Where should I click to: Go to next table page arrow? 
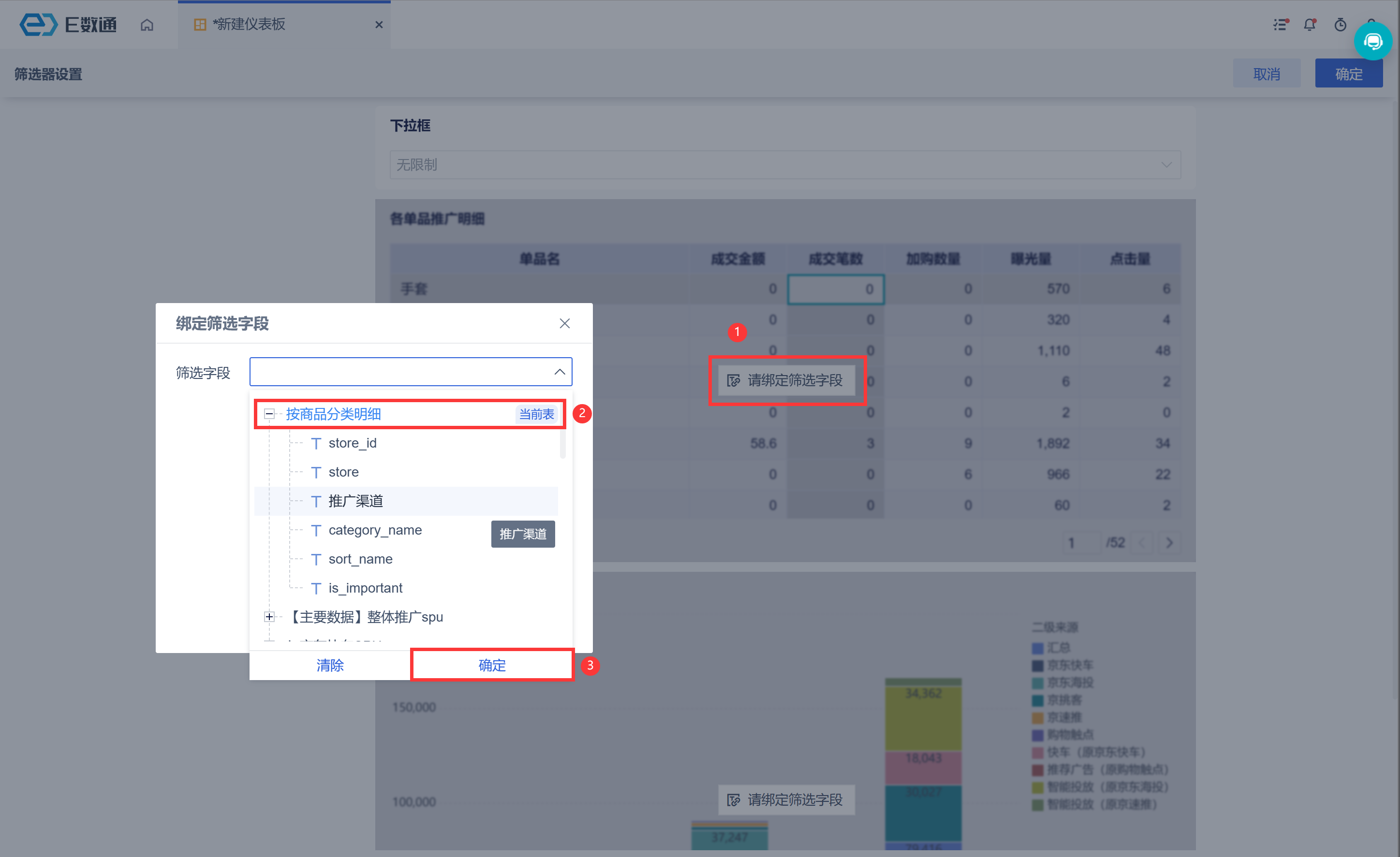[x=1169, y=543]
